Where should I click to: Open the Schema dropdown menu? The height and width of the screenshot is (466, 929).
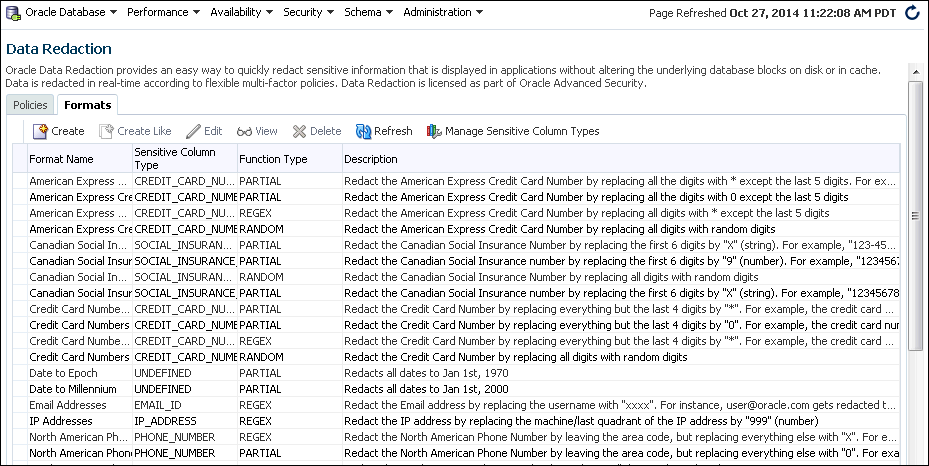tap(369, 12)
